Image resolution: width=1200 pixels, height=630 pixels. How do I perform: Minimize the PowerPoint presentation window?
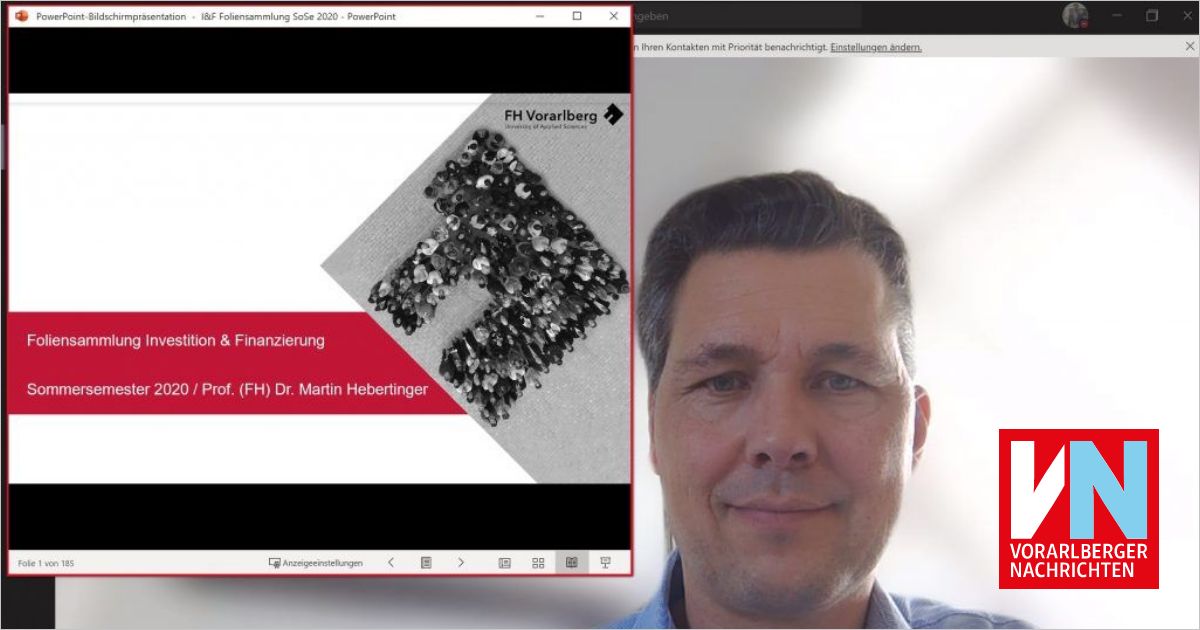click(540, 16)
